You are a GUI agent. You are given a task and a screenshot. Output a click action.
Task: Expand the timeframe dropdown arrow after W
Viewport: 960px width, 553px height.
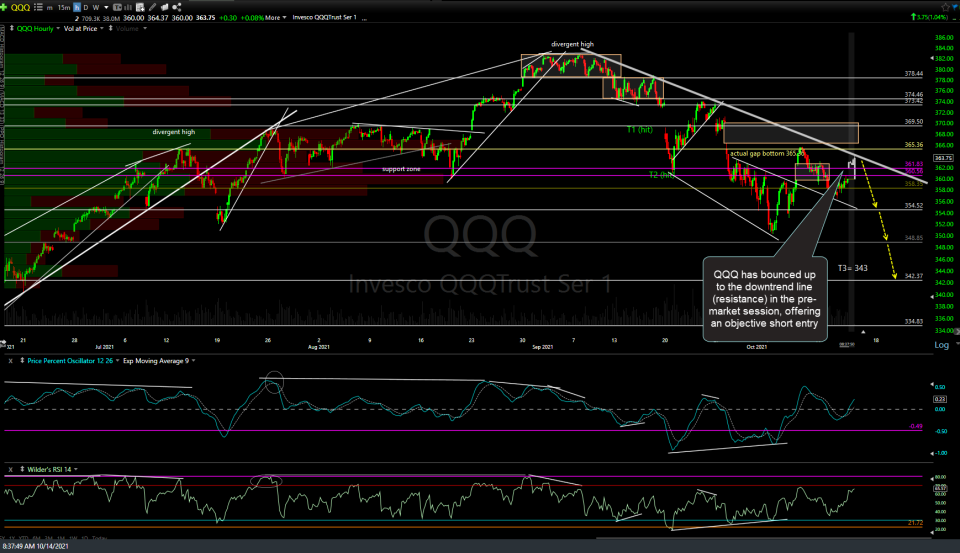tap(105, 7)
